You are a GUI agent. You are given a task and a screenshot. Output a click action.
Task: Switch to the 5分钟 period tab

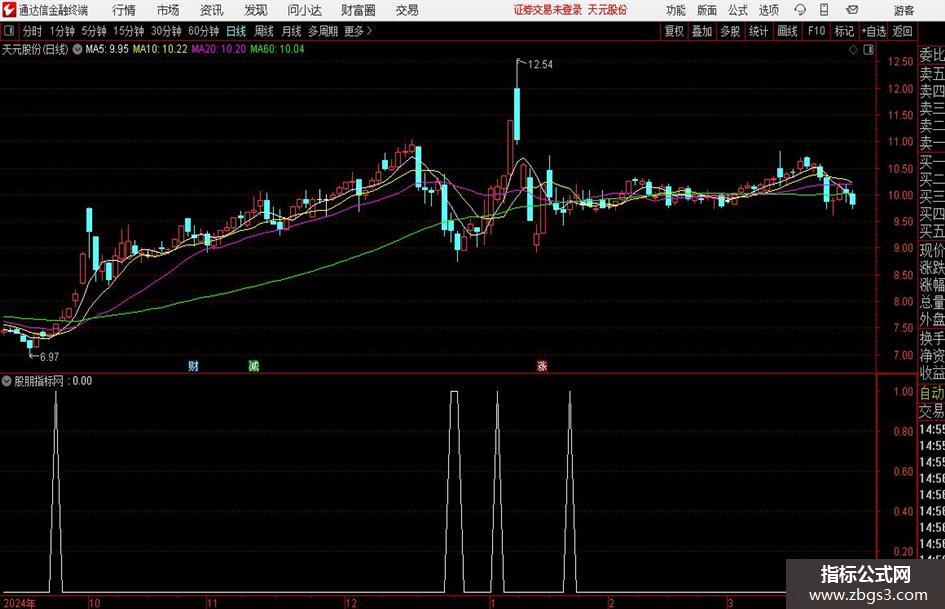94,31
